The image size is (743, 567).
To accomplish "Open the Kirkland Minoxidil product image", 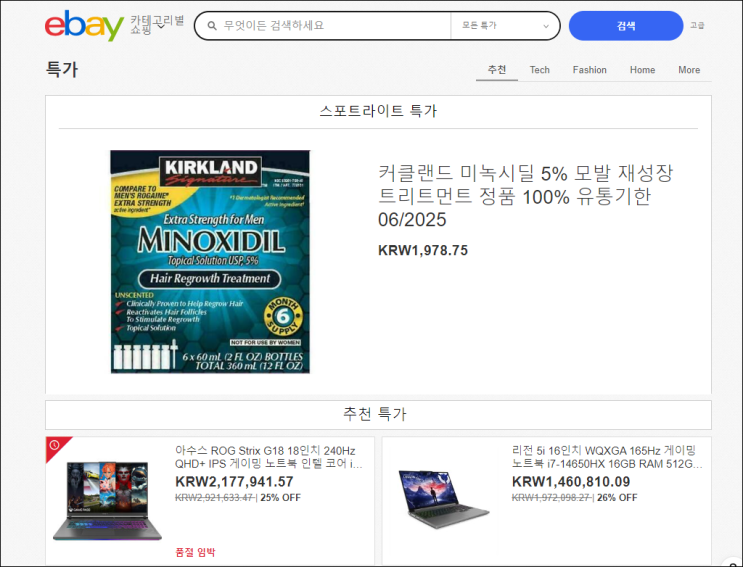I will click(210, 262).
